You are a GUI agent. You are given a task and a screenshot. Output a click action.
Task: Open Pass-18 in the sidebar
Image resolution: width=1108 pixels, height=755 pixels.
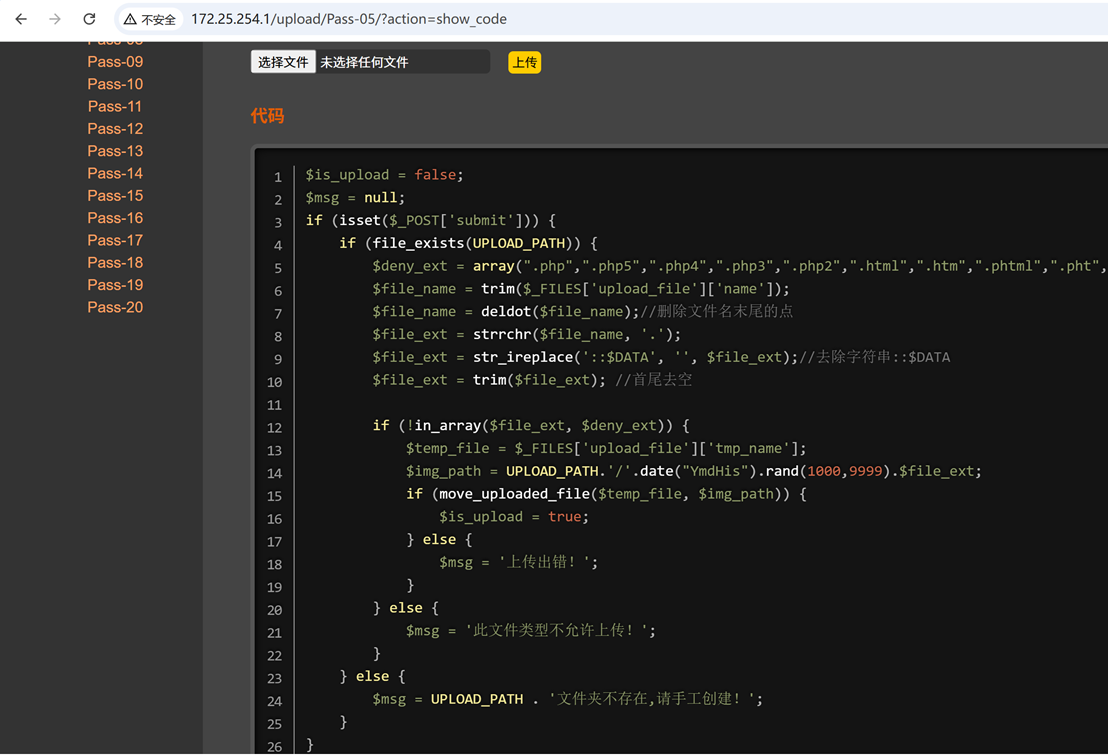coord(115,262)
